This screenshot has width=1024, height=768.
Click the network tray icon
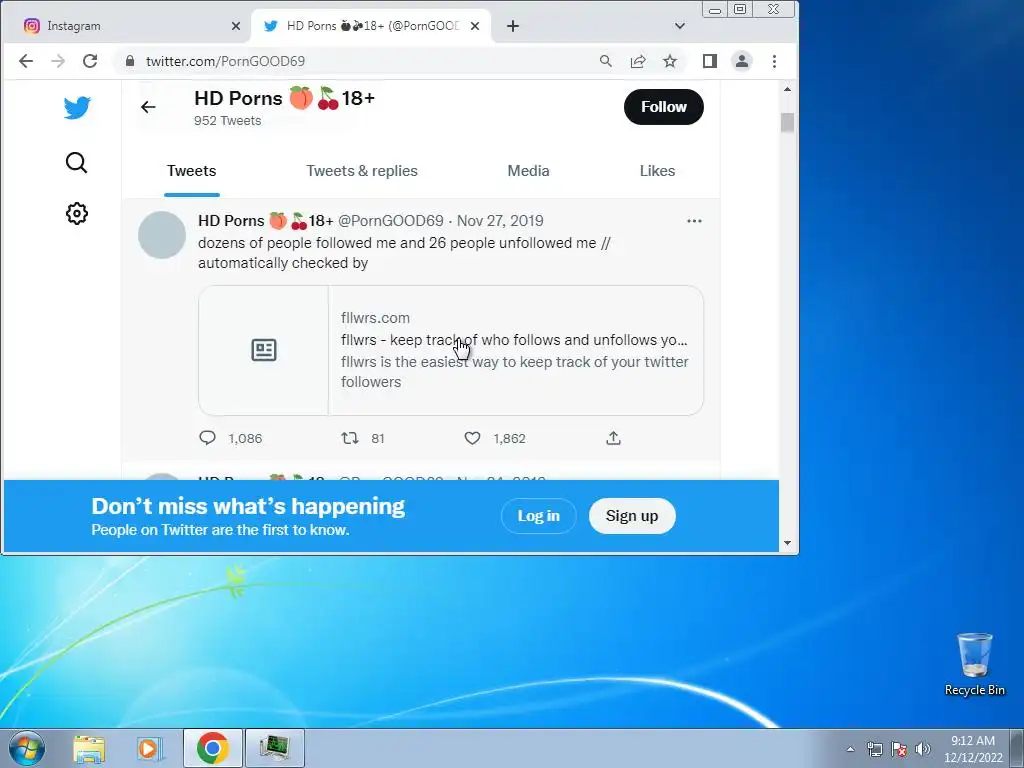(874, 749)
